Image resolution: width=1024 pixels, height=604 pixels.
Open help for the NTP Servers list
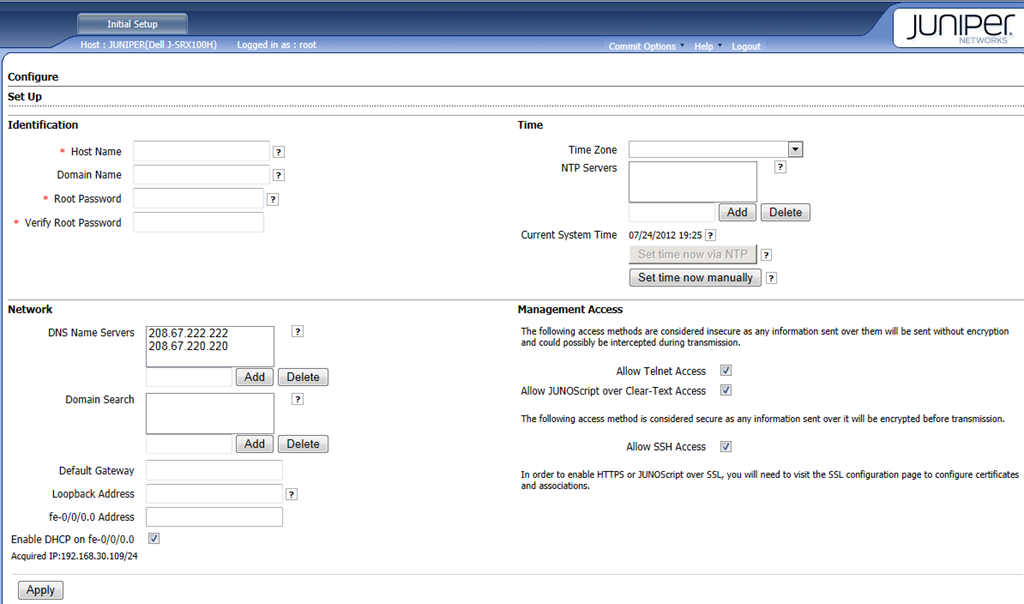780,168
